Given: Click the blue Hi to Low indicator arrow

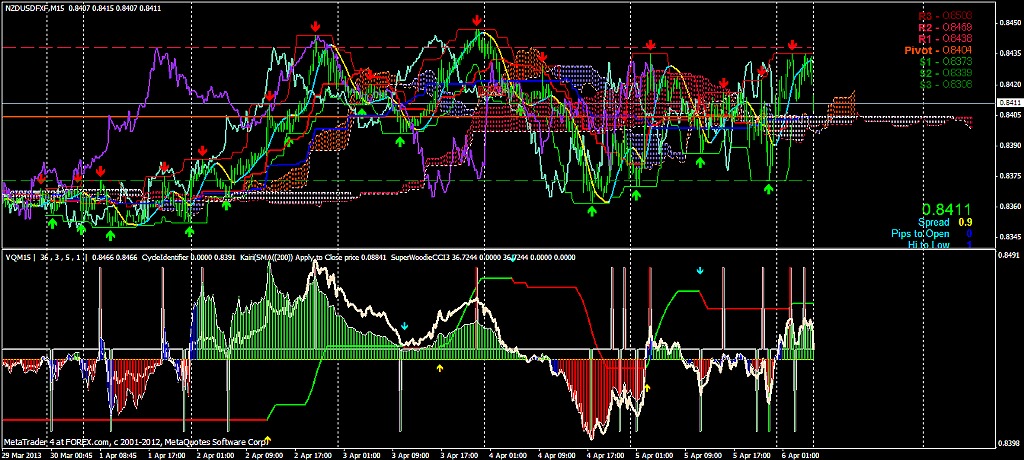Looking at the screenshot, I should tap(966, 245).
